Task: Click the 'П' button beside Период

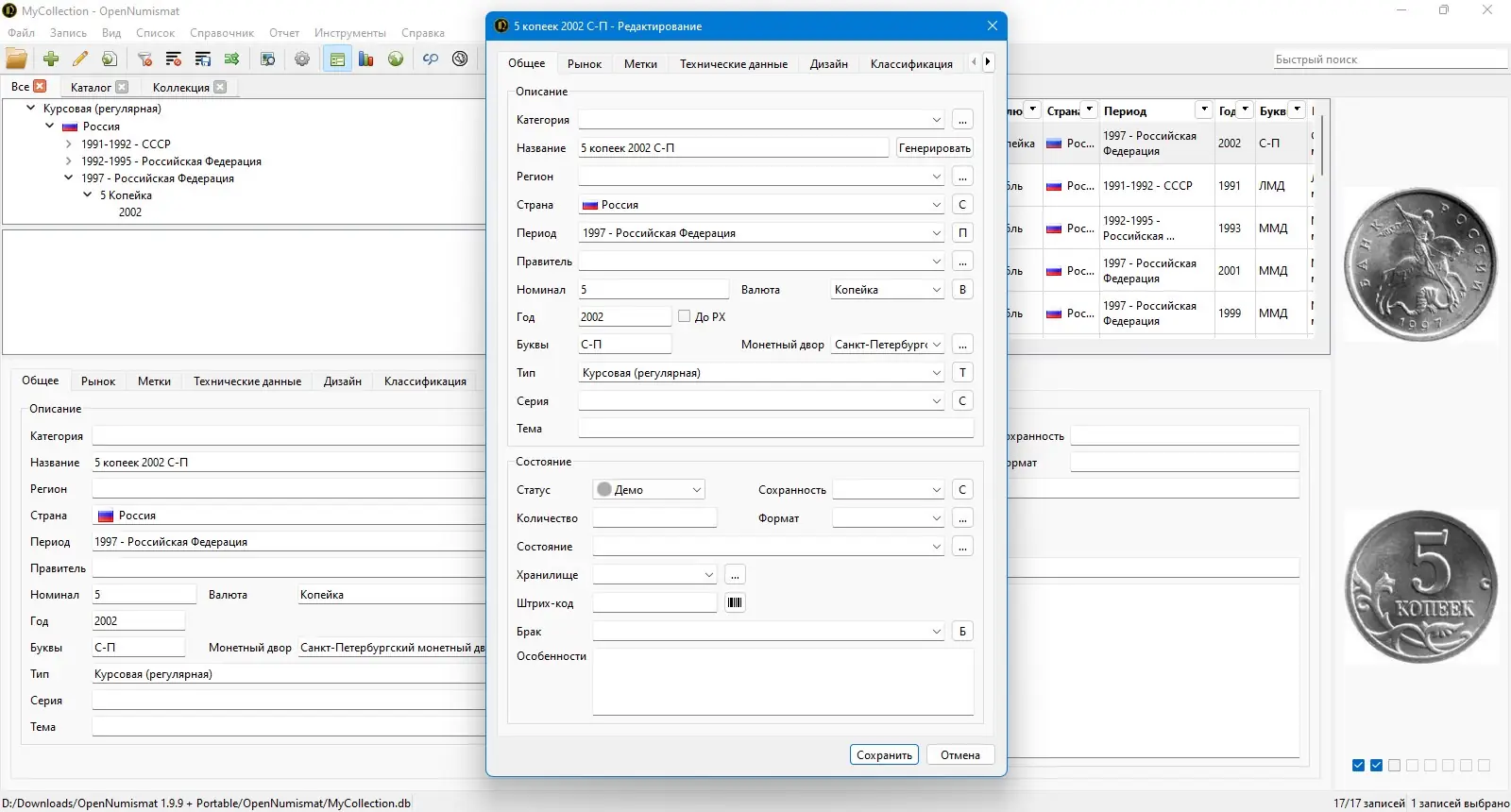Action: point(962,233)
